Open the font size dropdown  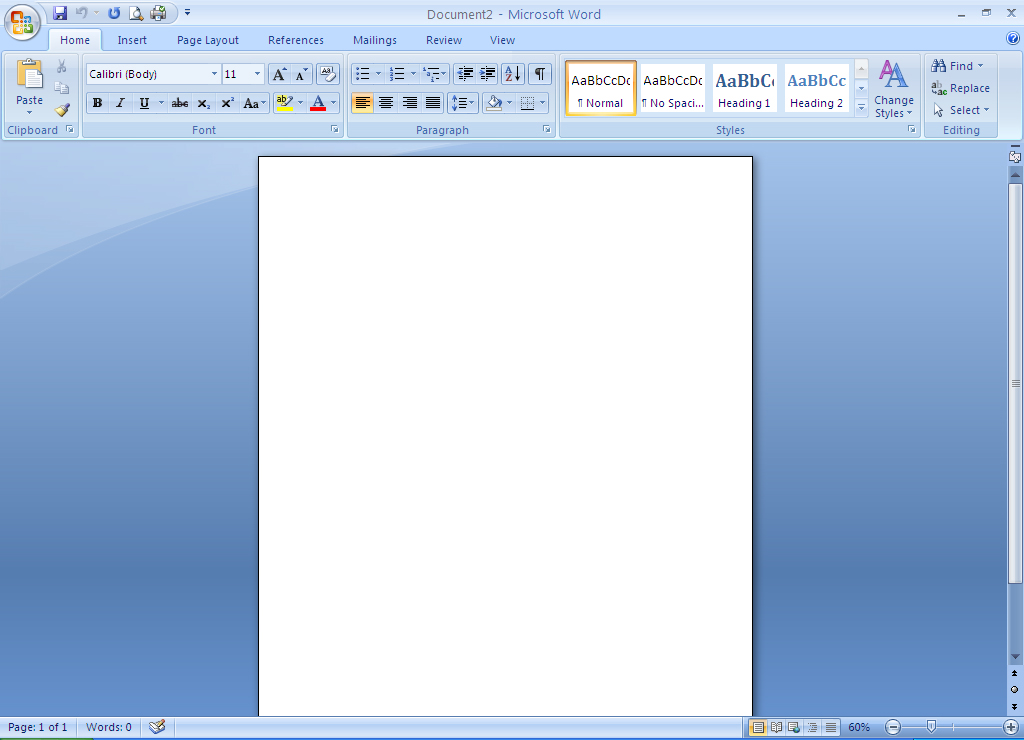pos(256,74)
